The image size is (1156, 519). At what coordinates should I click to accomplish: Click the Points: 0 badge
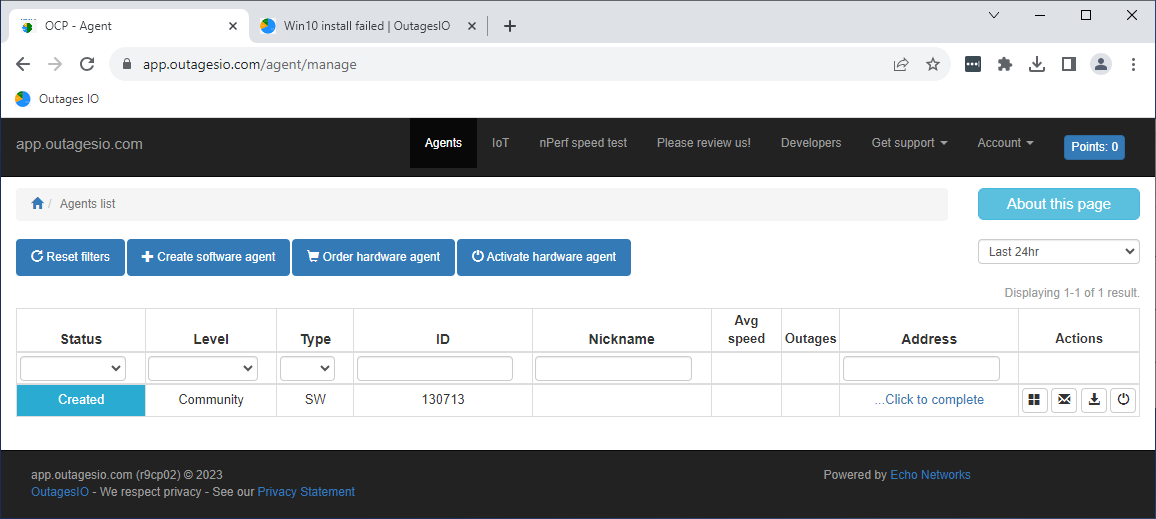coord(1094,147)
